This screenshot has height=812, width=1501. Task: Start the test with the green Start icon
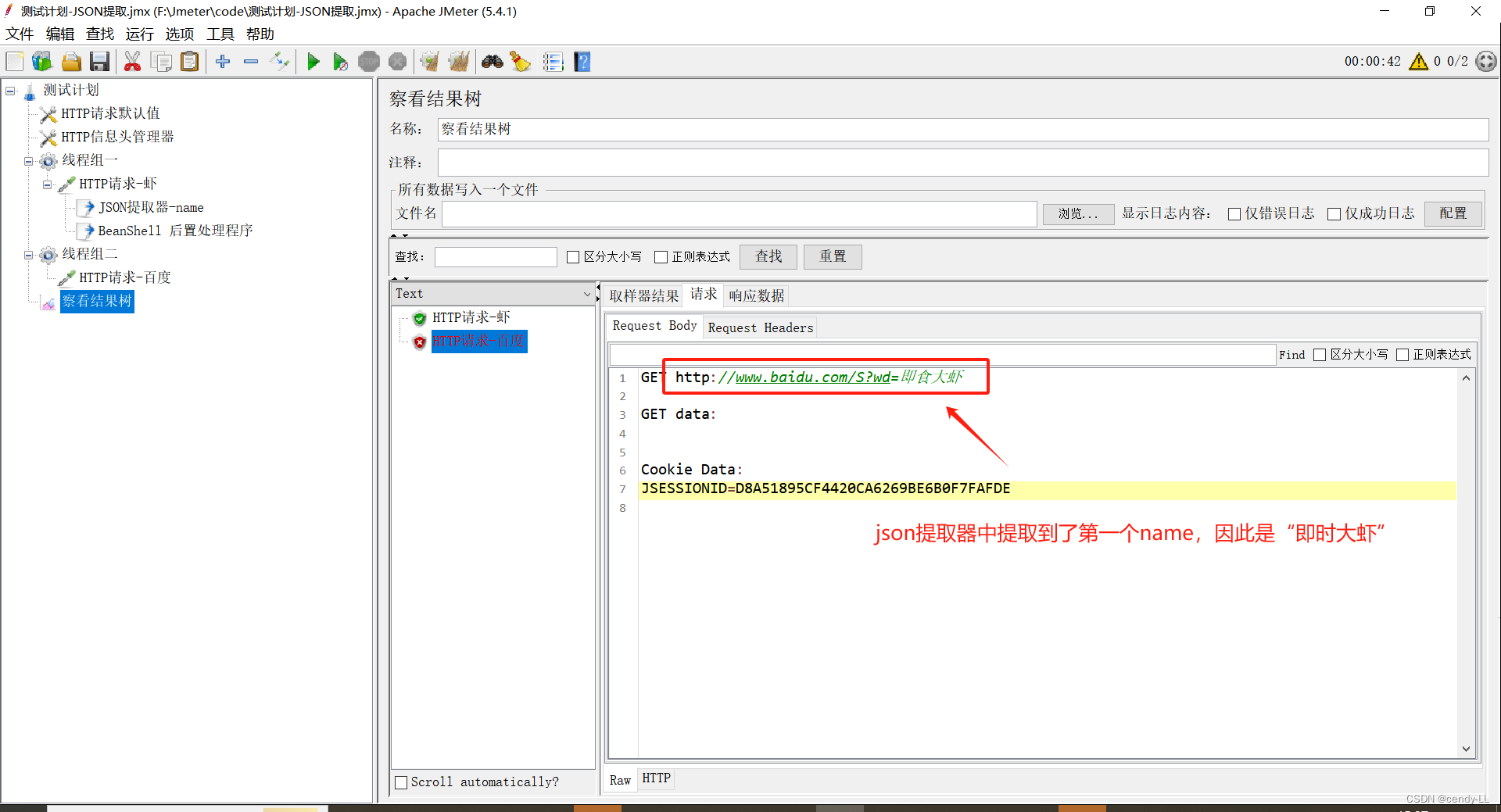point(313,61)
